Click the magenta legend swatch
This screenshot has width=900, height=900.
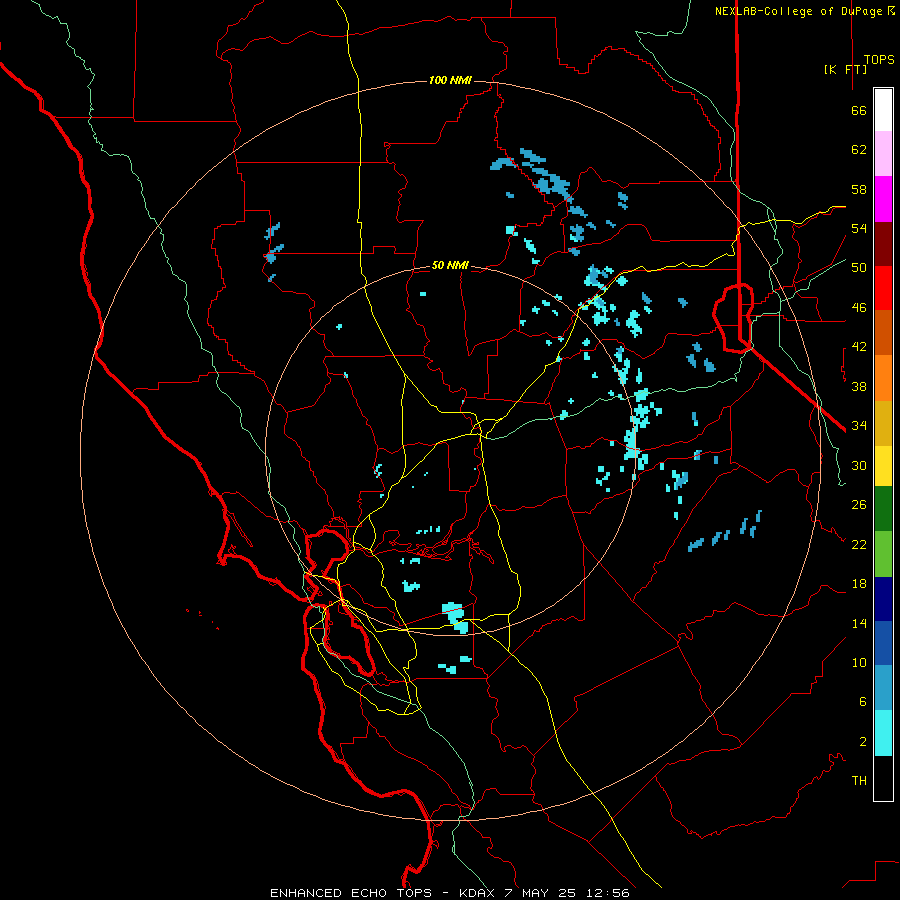[x=883, y=199]
